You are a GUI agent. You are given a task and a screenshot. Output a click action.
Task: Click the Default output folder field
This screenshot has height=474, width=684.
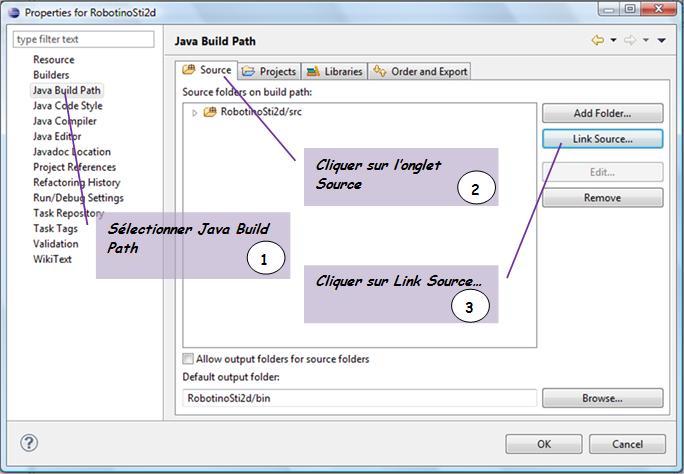pos(359,398)
